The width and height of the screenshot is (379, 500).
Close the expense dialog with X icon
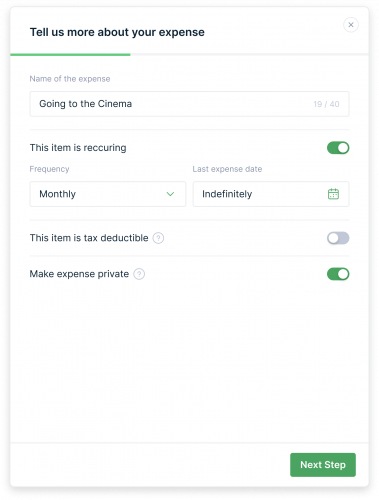click(x=351, y=25)
